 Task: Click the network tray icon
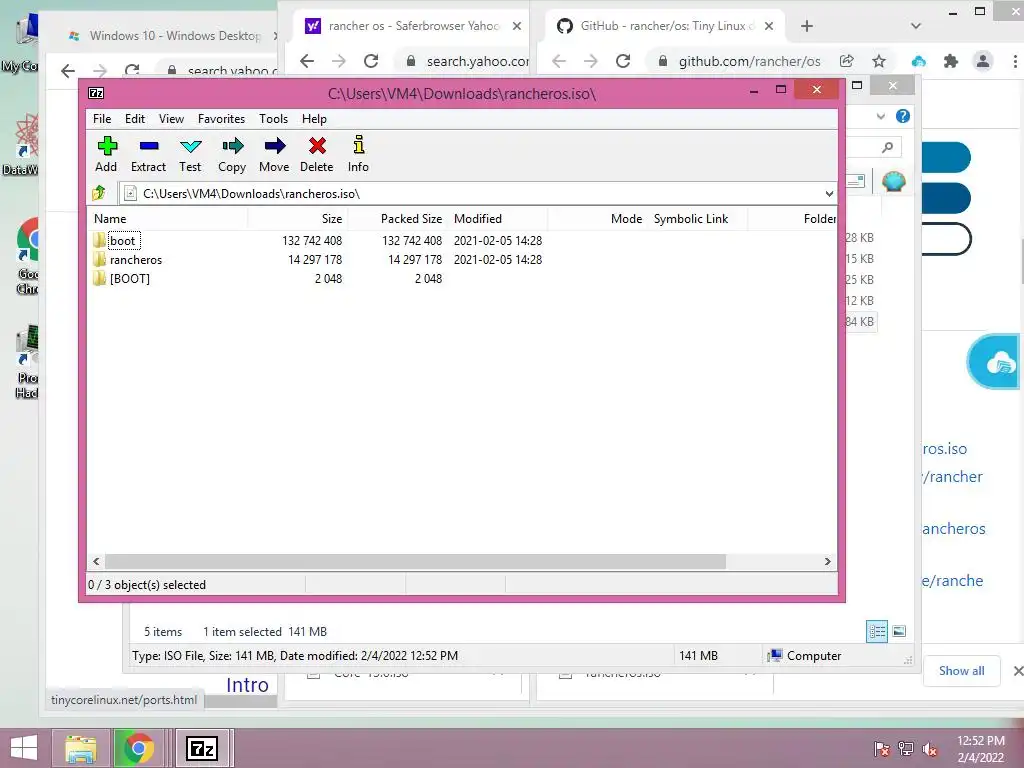[906, 749]
